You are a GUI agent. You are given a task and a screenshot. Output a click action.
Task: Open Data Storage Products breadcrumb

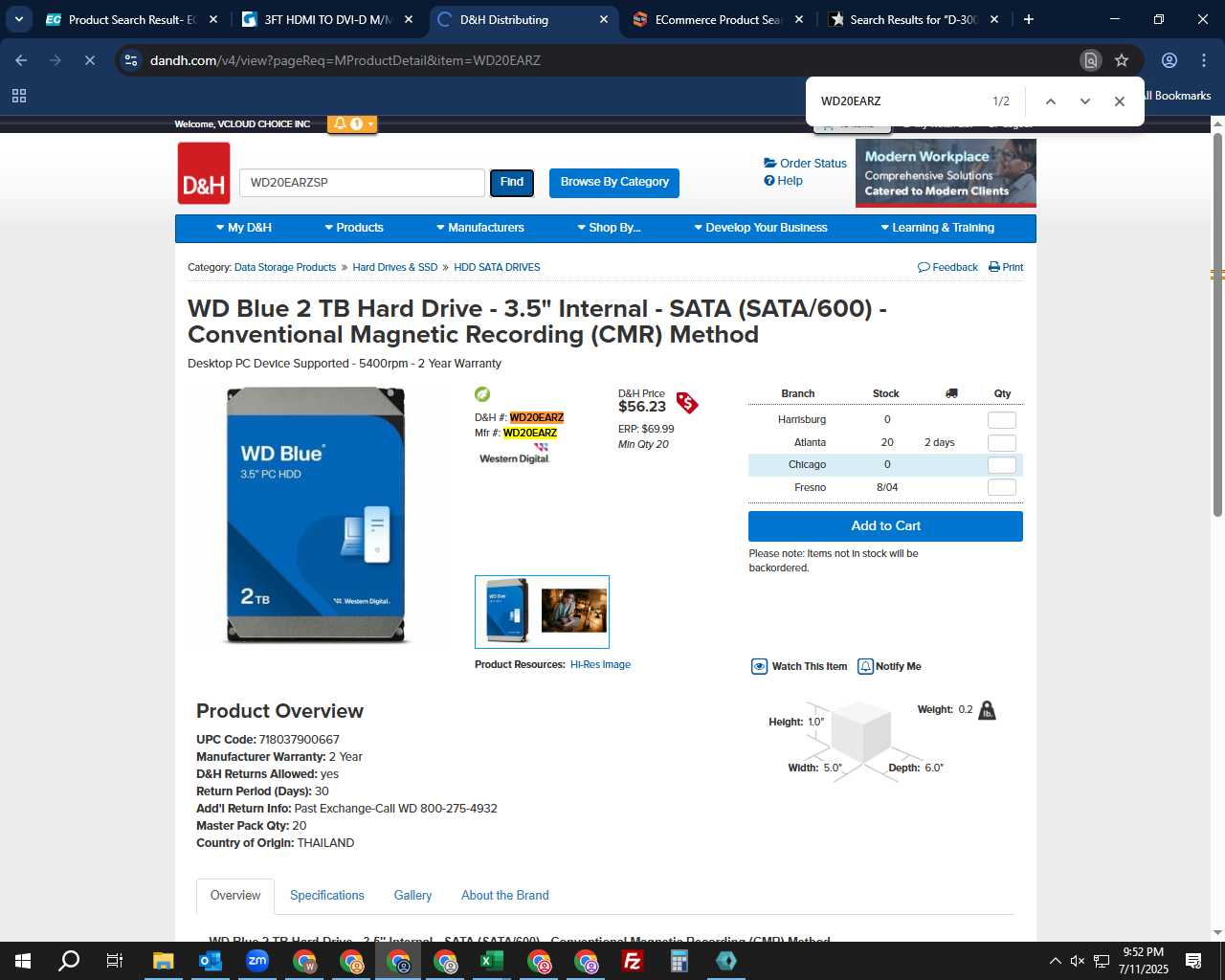pyautogui.click(x=285, y=267)
